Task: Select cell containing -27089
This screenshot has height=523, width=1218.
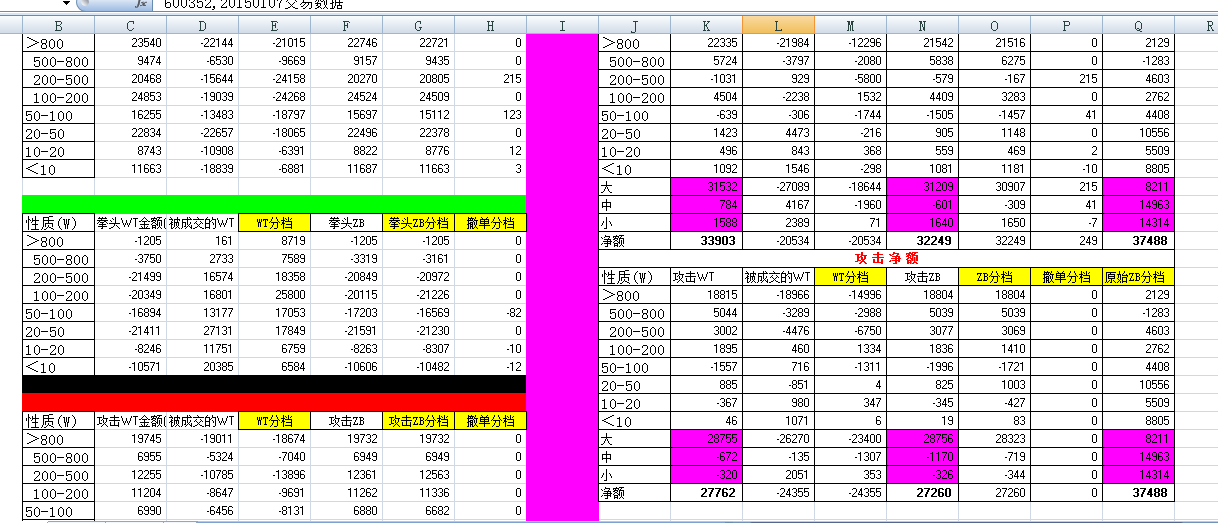Action: coord(778,187)
